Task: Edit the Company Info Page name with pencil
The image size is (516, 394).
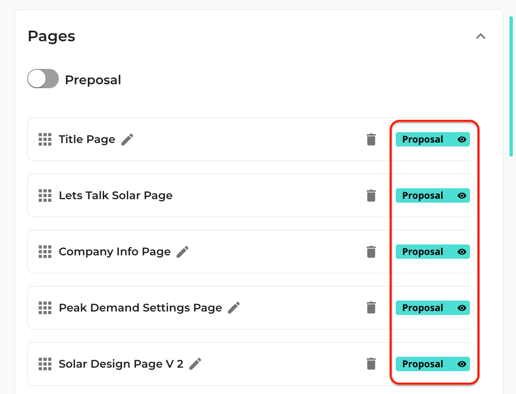Action: pyautogui.click(x=182, y=252)
